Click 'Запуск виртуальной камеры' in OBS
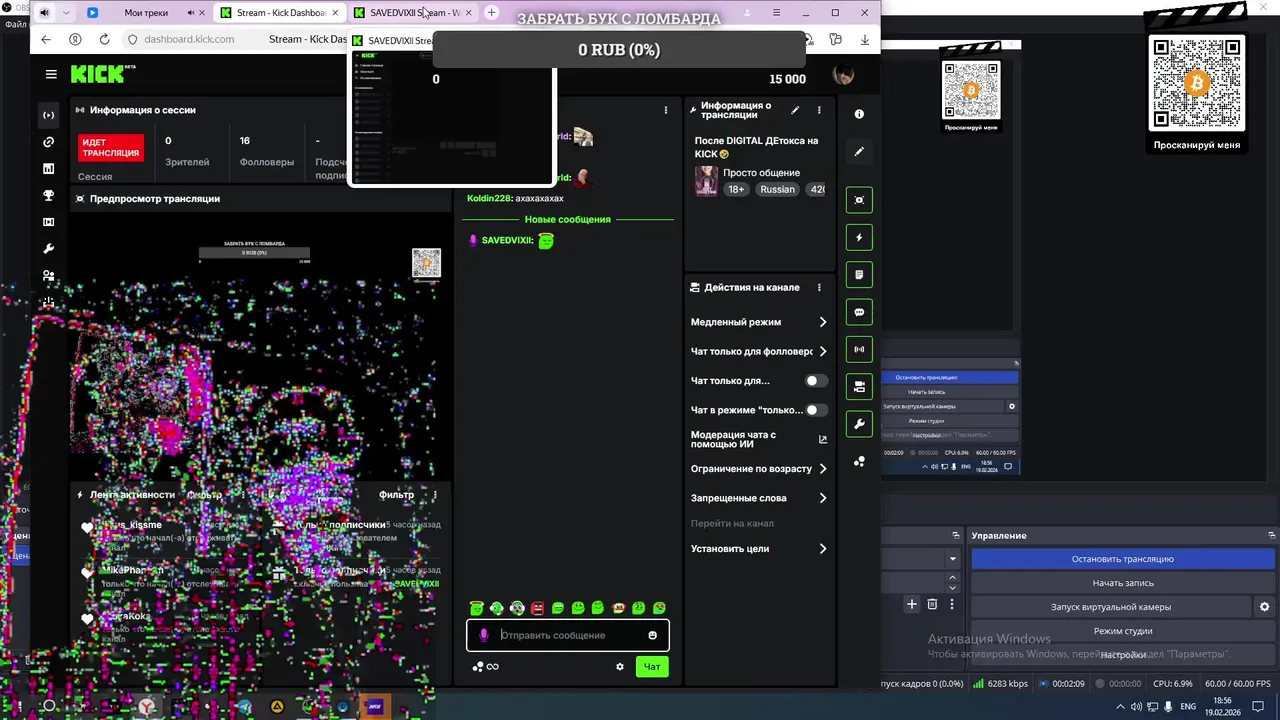 pyautogui.click(x=1111, y=607)
